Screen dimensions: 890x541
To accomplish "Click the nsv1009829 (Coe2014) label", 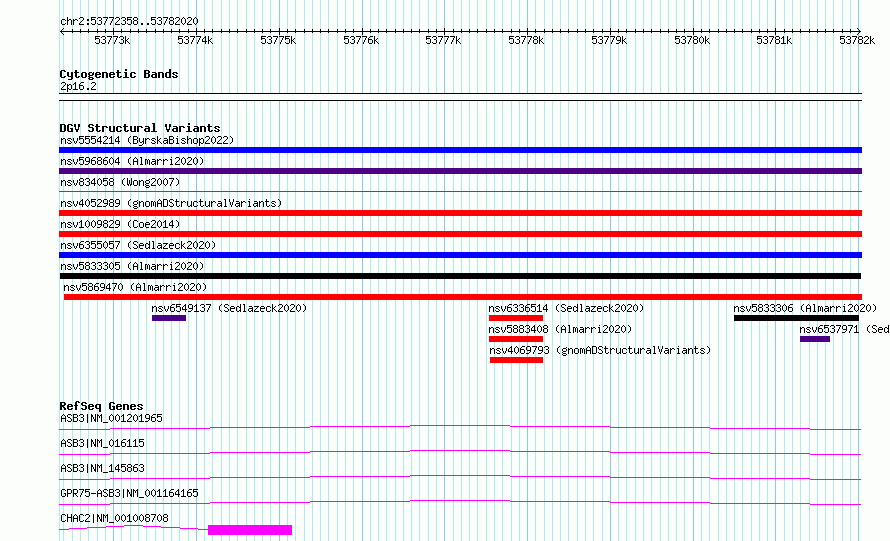I will [120, 224].
